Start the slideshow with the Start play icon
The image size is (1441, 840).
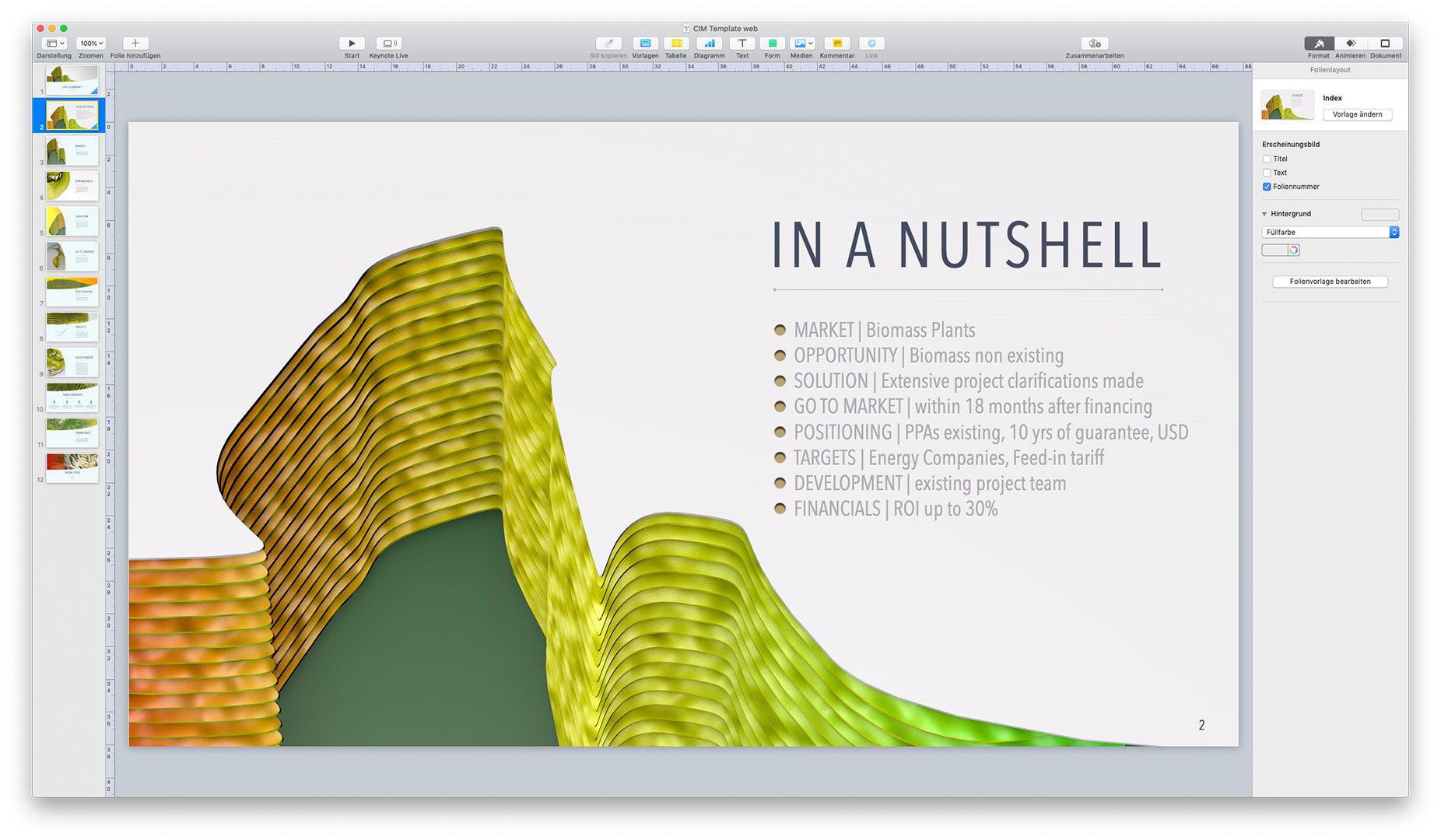[352, 44]
